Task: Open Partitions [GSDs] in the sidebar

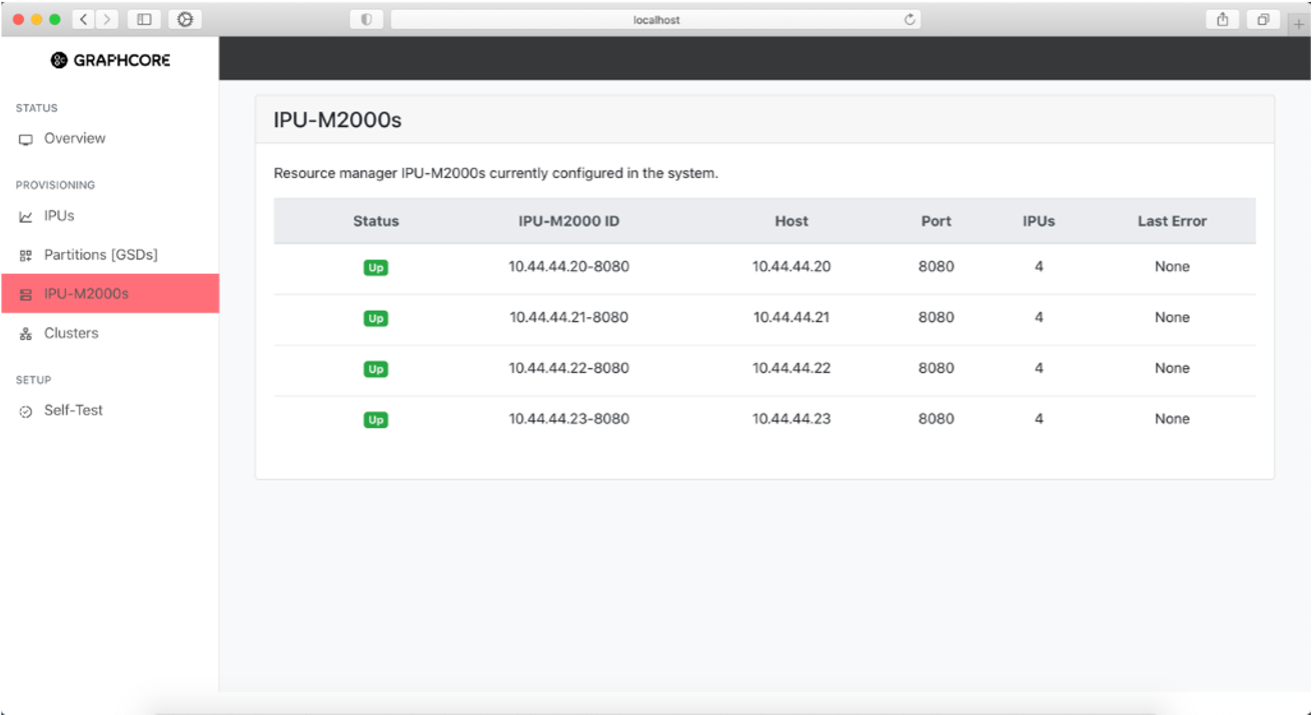Action: 109,255
